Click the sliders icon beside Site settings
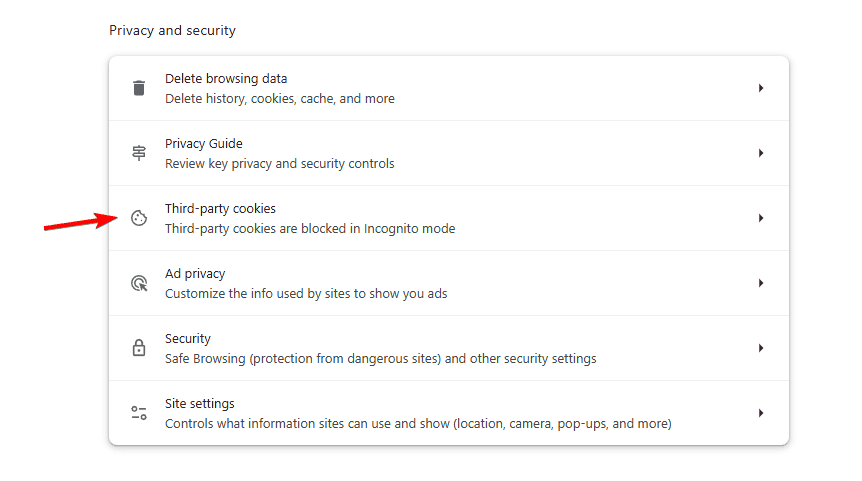Screen dimensions: 862x481 pyautogui.click(x=139, y=413)
